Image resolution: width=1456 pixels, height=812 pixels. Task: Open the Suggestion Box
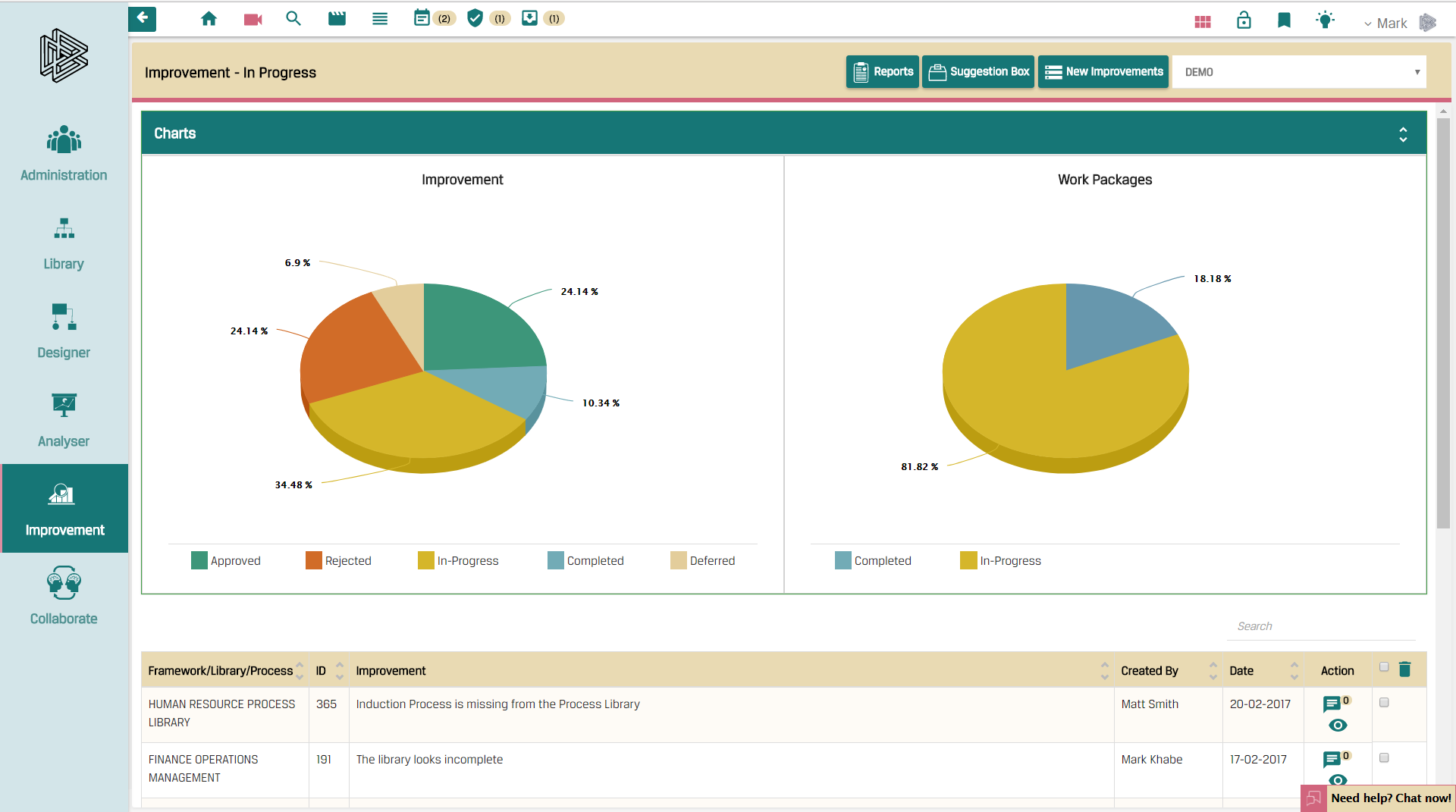click(x=978, y=71)
